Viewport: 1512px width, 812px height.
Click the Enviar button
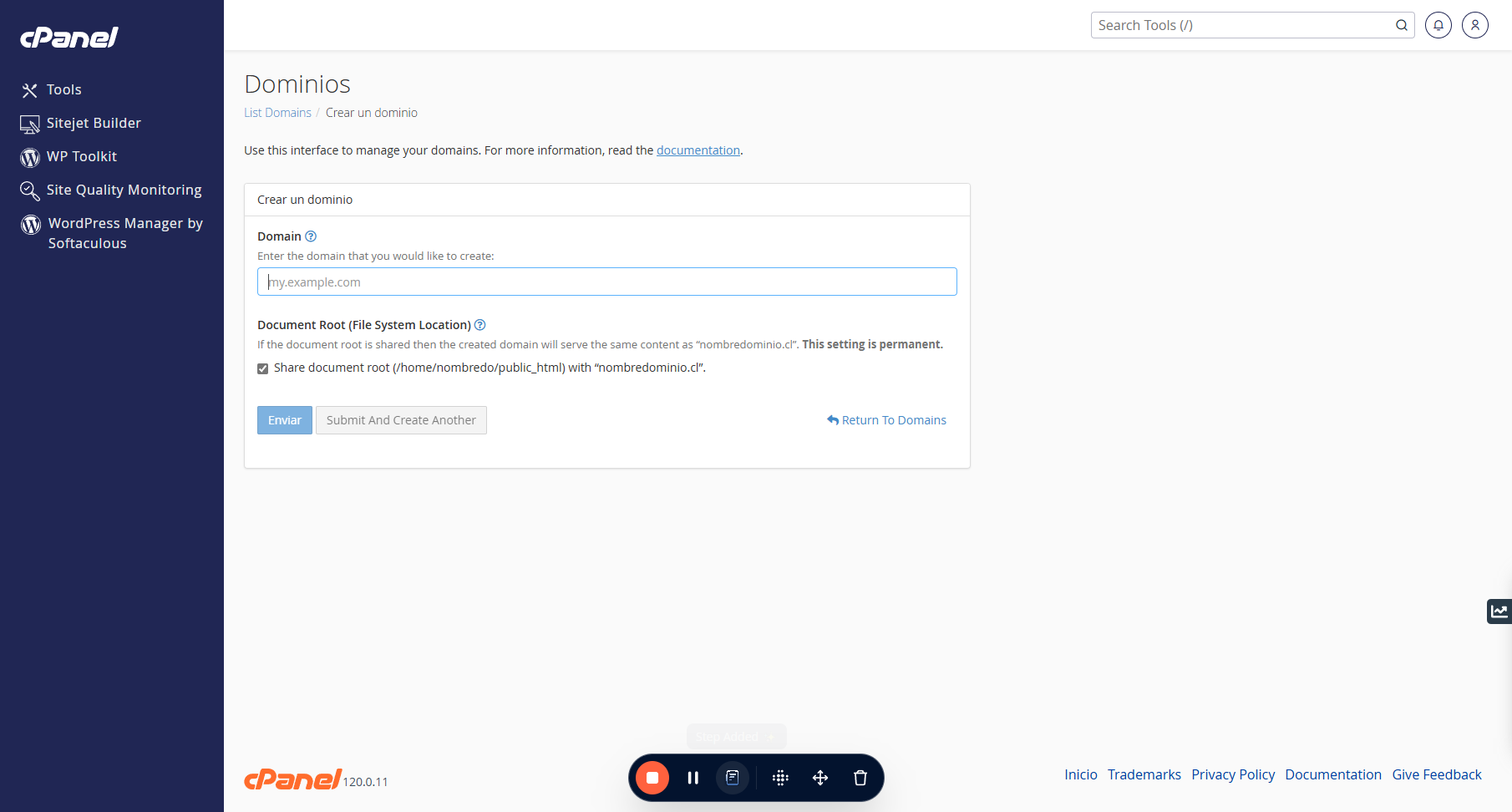[285, 420]
